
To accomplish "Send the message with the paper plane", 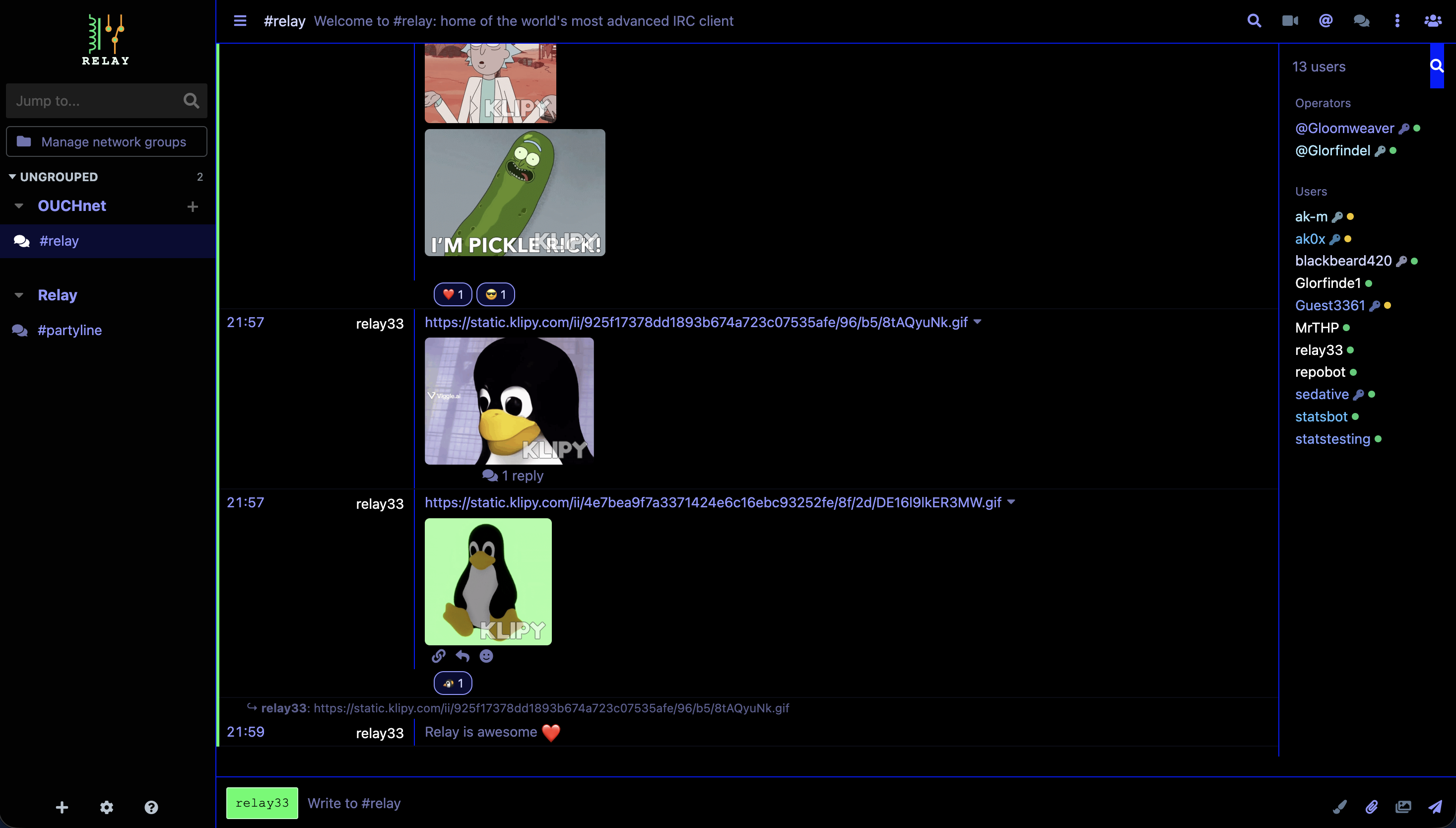I will coord(1435,806).
